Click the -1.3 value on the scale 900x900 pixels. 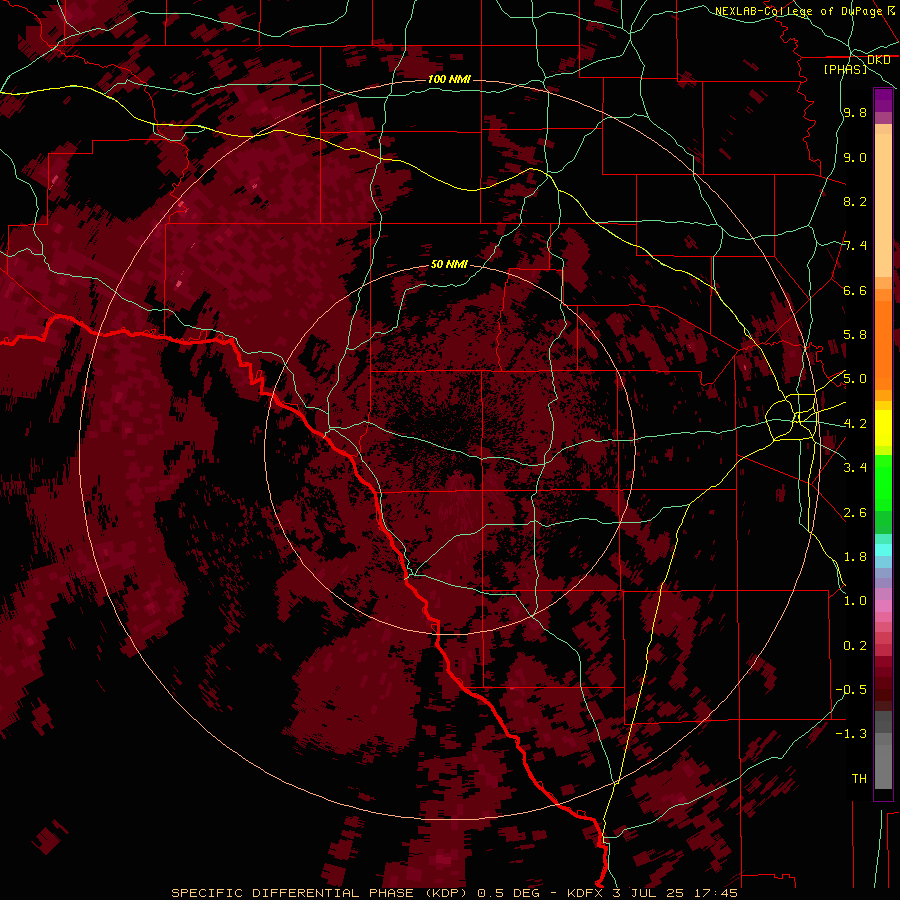tap(851, 734)
